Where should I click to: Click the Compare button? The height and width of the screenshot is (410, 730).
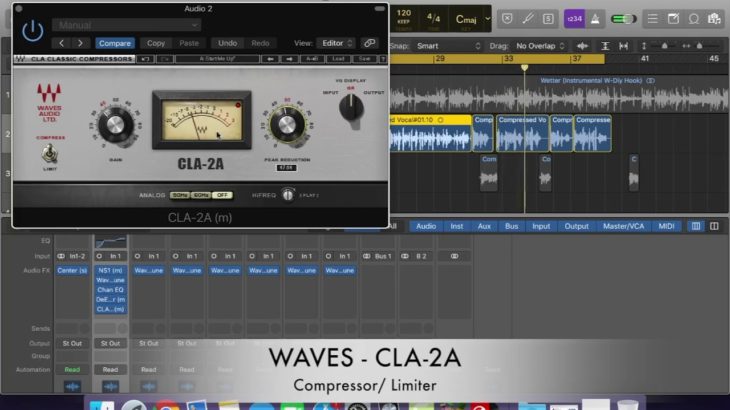point(115,43)
